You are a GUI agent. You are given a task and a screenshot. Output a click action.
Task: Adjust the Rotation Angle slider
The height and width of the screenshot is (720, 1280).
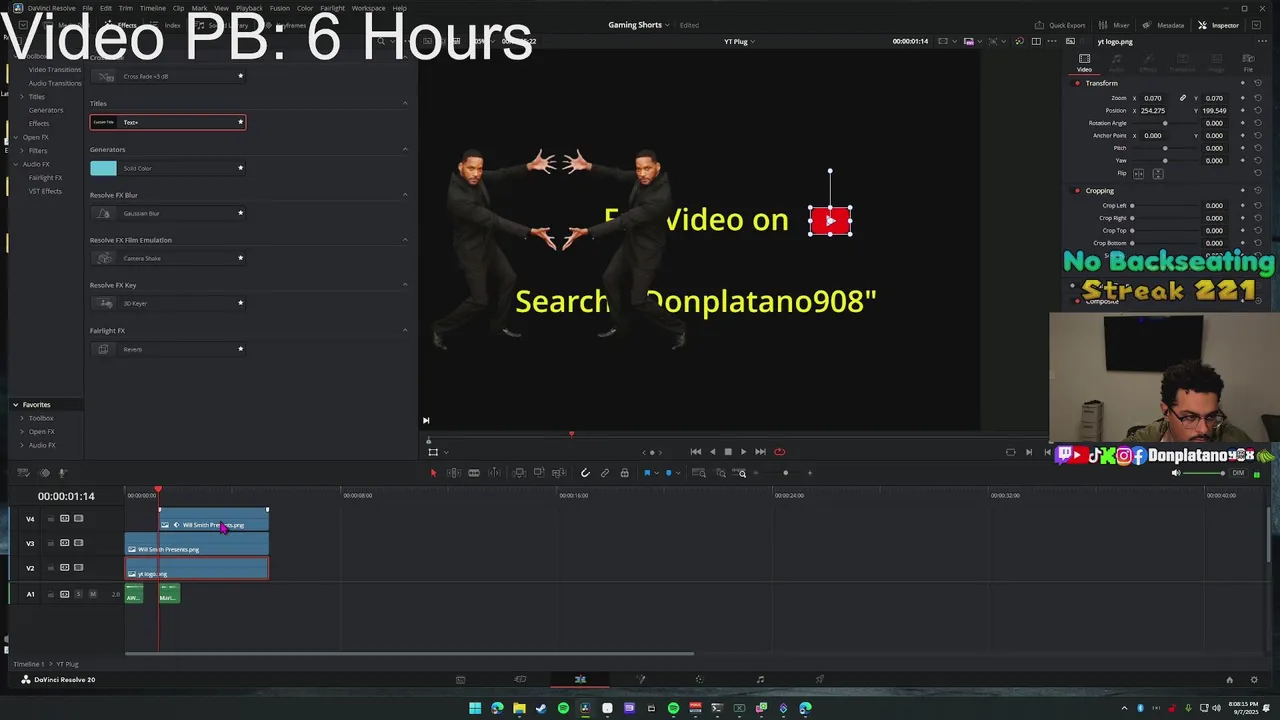(x=1164, y=123)
